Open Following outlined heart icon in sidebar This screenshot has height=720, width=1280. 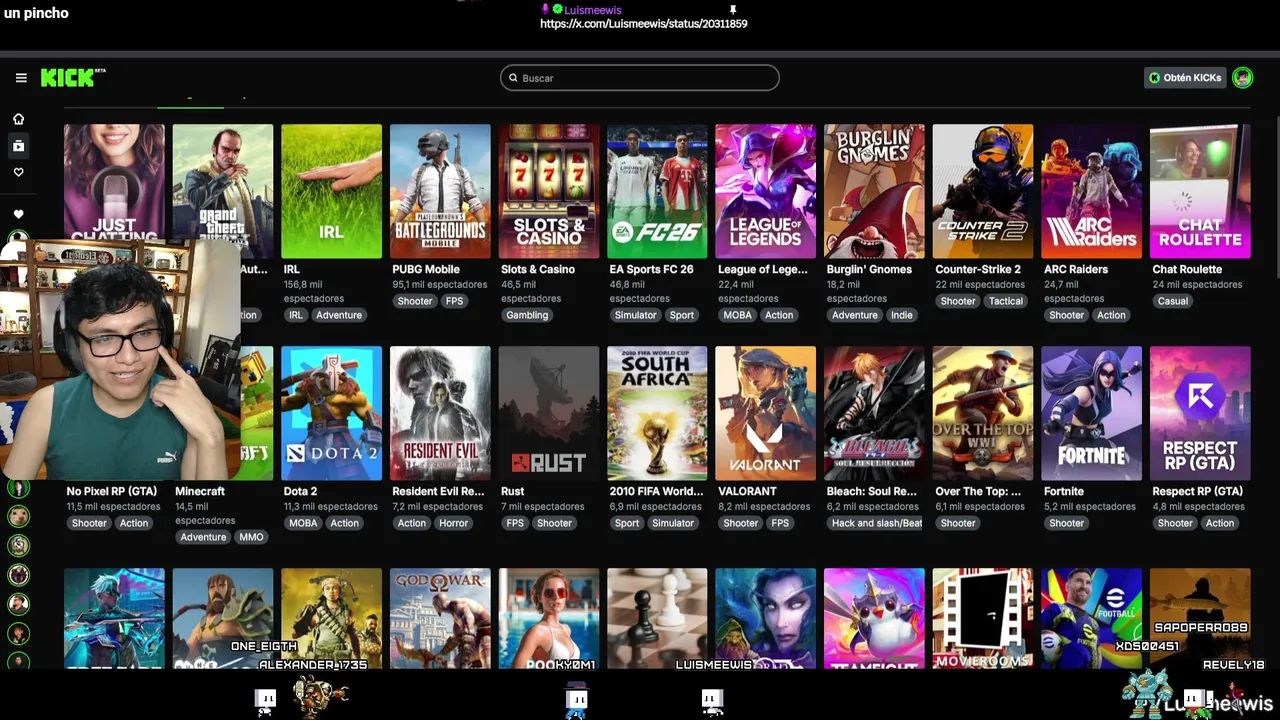[18, 172]
